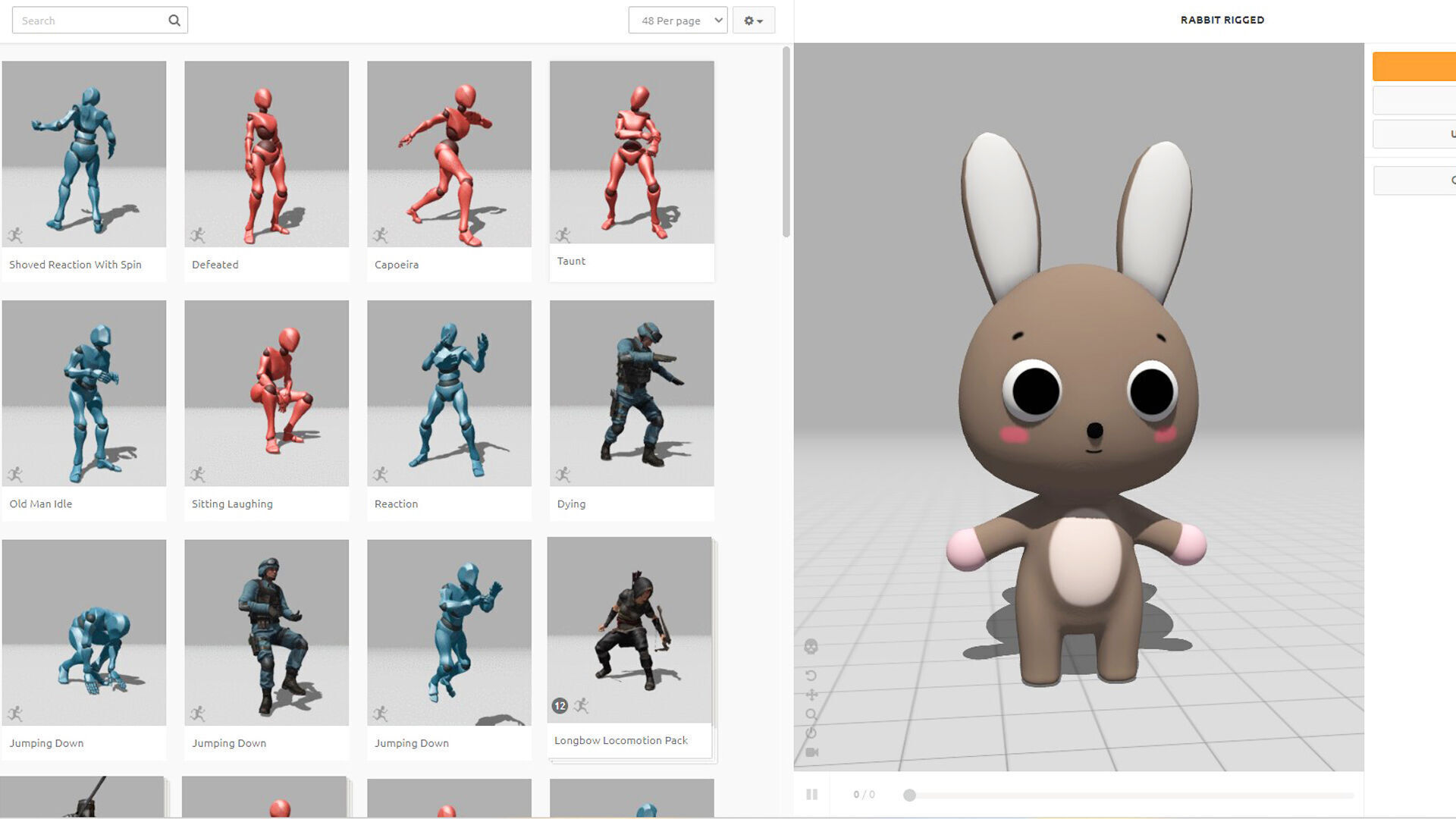The height and width of the screenshot is (819, 1456).
Task: Click the animation icon on Capoeira thumbnail
Action: click(x=381, y=235)
